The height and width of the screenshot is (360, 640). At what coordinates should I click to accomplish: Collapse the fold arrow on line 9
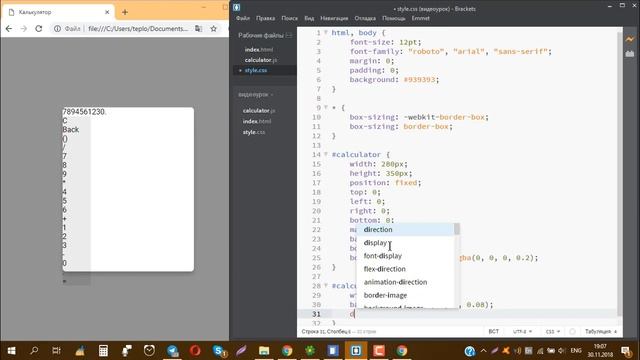(326, 107)
